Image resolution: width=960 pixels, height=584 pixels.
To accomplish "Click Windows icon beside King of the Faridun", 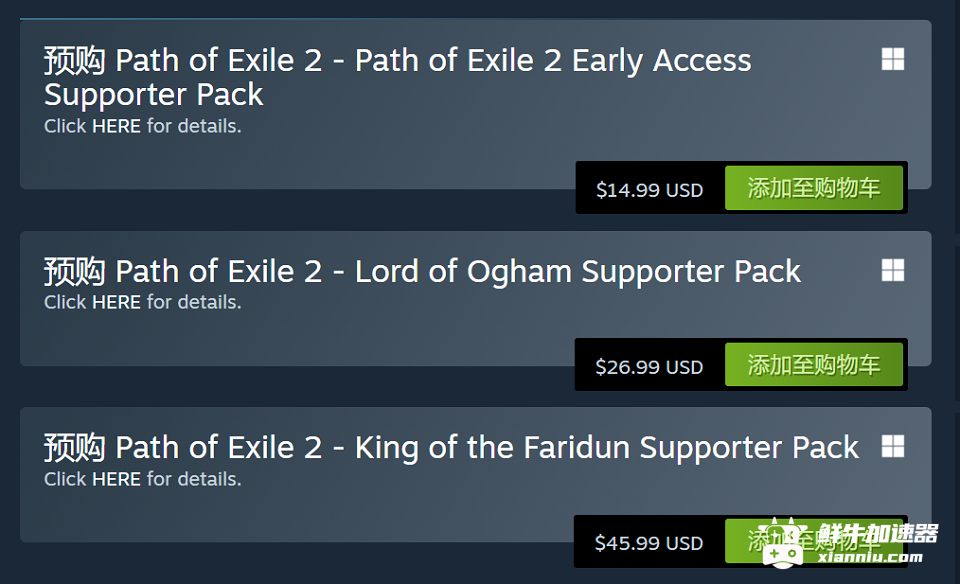I will (893, 446).
